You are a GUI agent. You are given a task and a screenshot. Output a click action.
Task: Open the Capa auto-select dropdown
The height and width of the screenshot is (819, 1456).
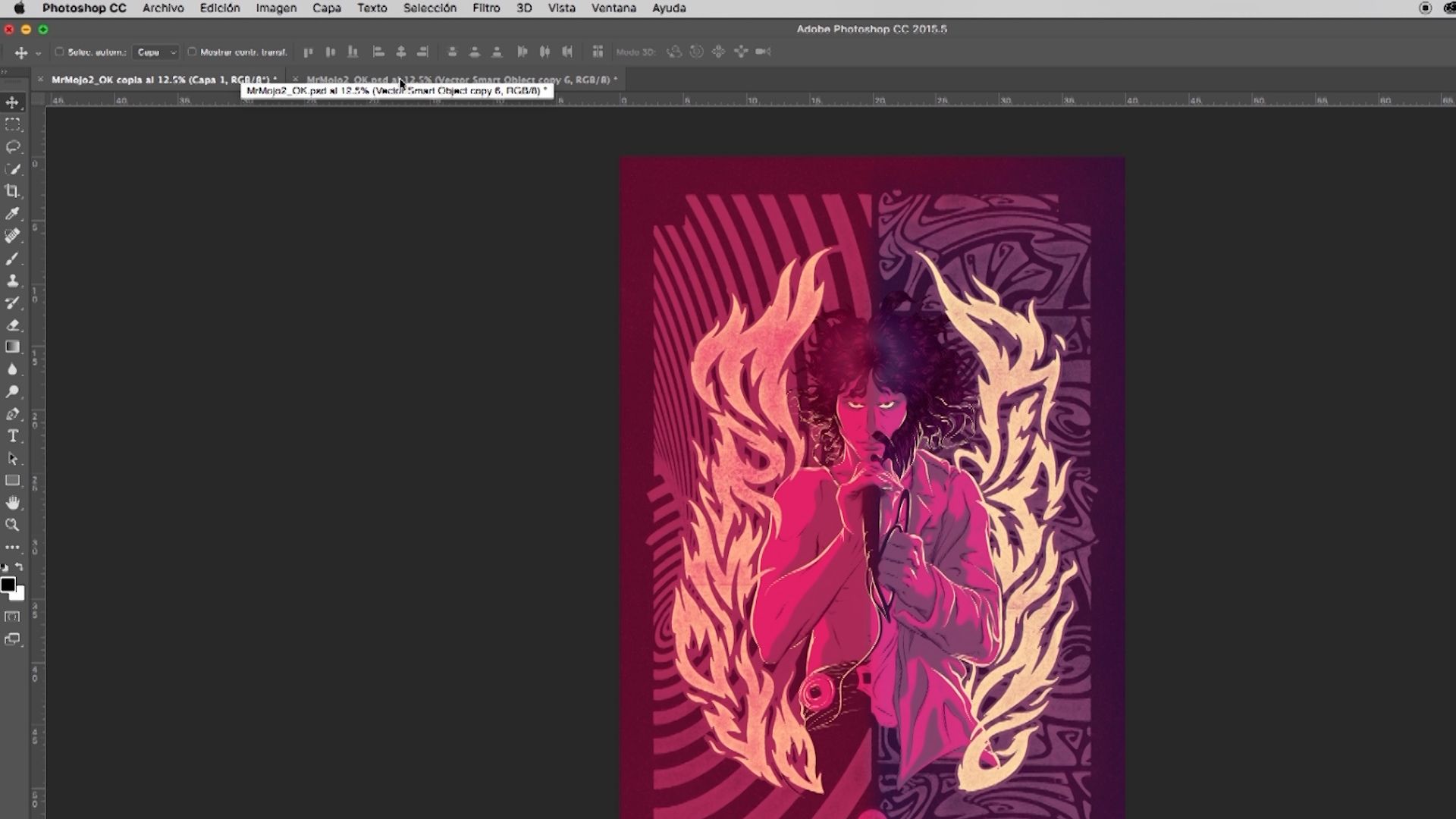click(x=155, y=52)
